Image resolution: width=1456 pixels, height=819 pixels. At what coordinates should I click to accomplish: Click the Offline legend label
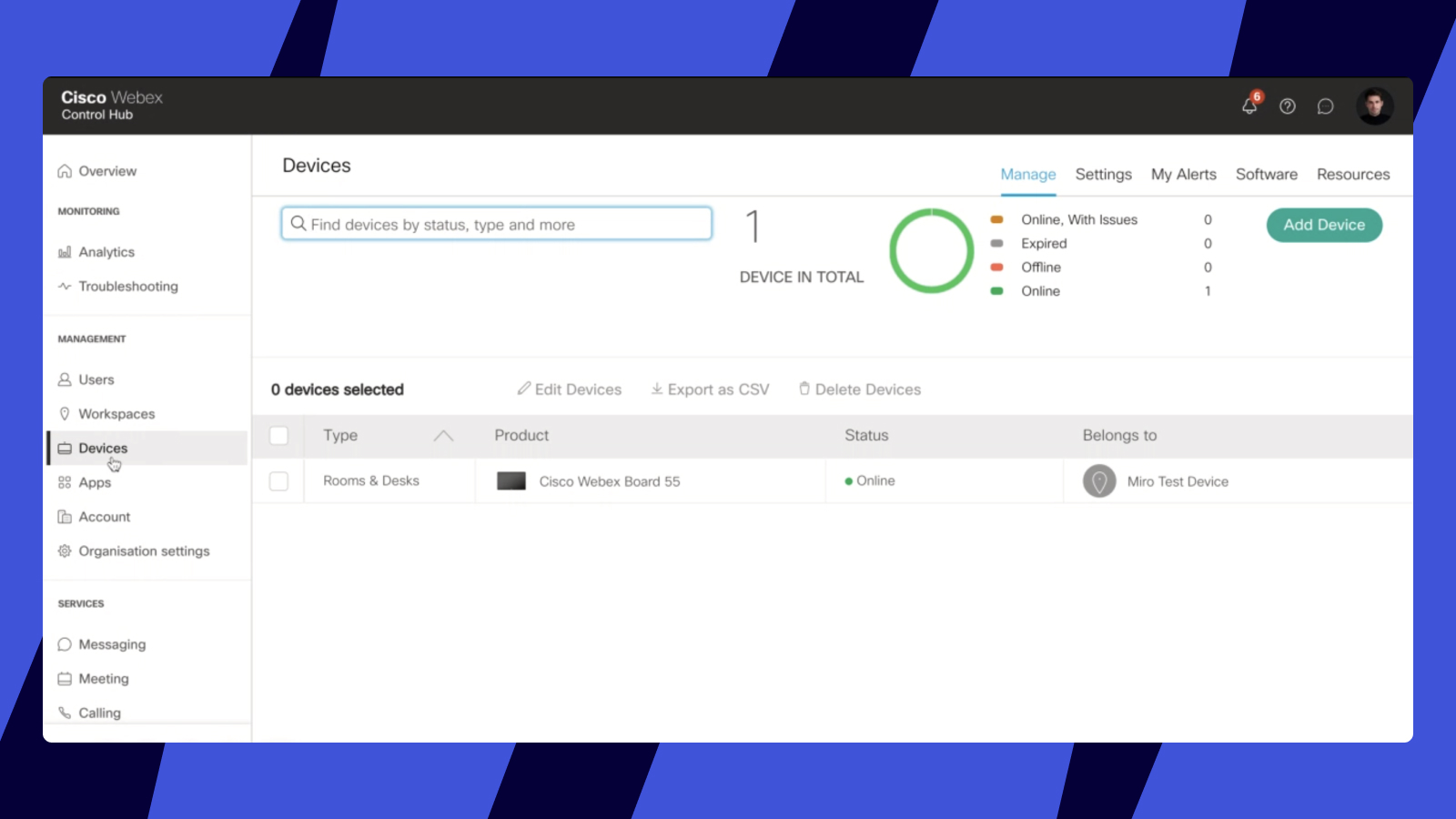(1041, 267)
